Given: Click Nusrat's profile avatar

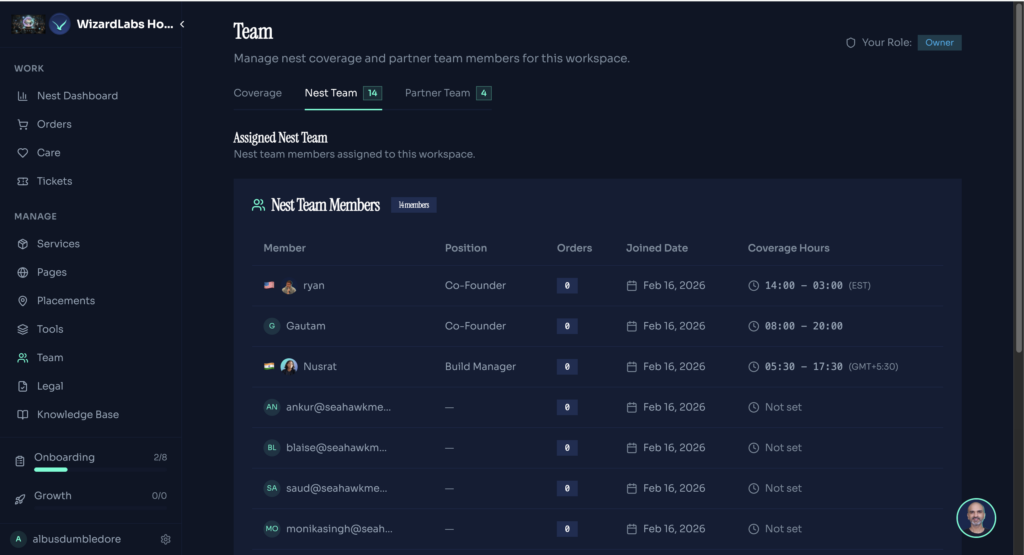Looking at the screenshot, I should pos(289,367).
